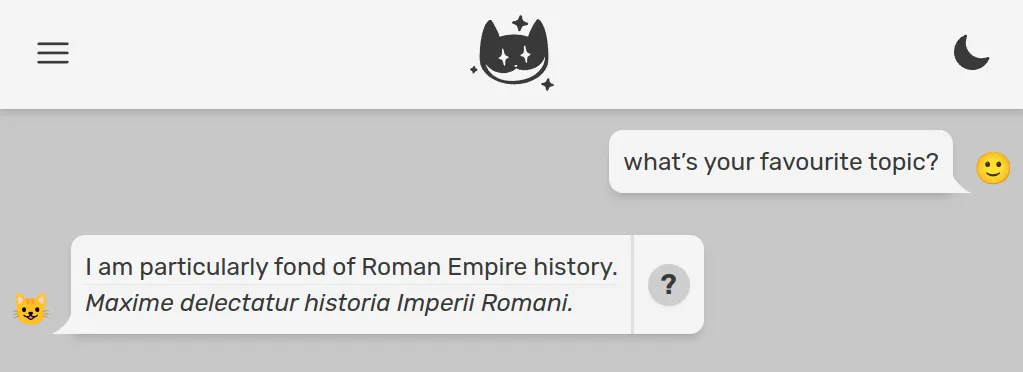Click the sparkle star above the cat's head
The width and height of the screenshot is (1023, 372).
pyautogui.click(x=520, y=23)
